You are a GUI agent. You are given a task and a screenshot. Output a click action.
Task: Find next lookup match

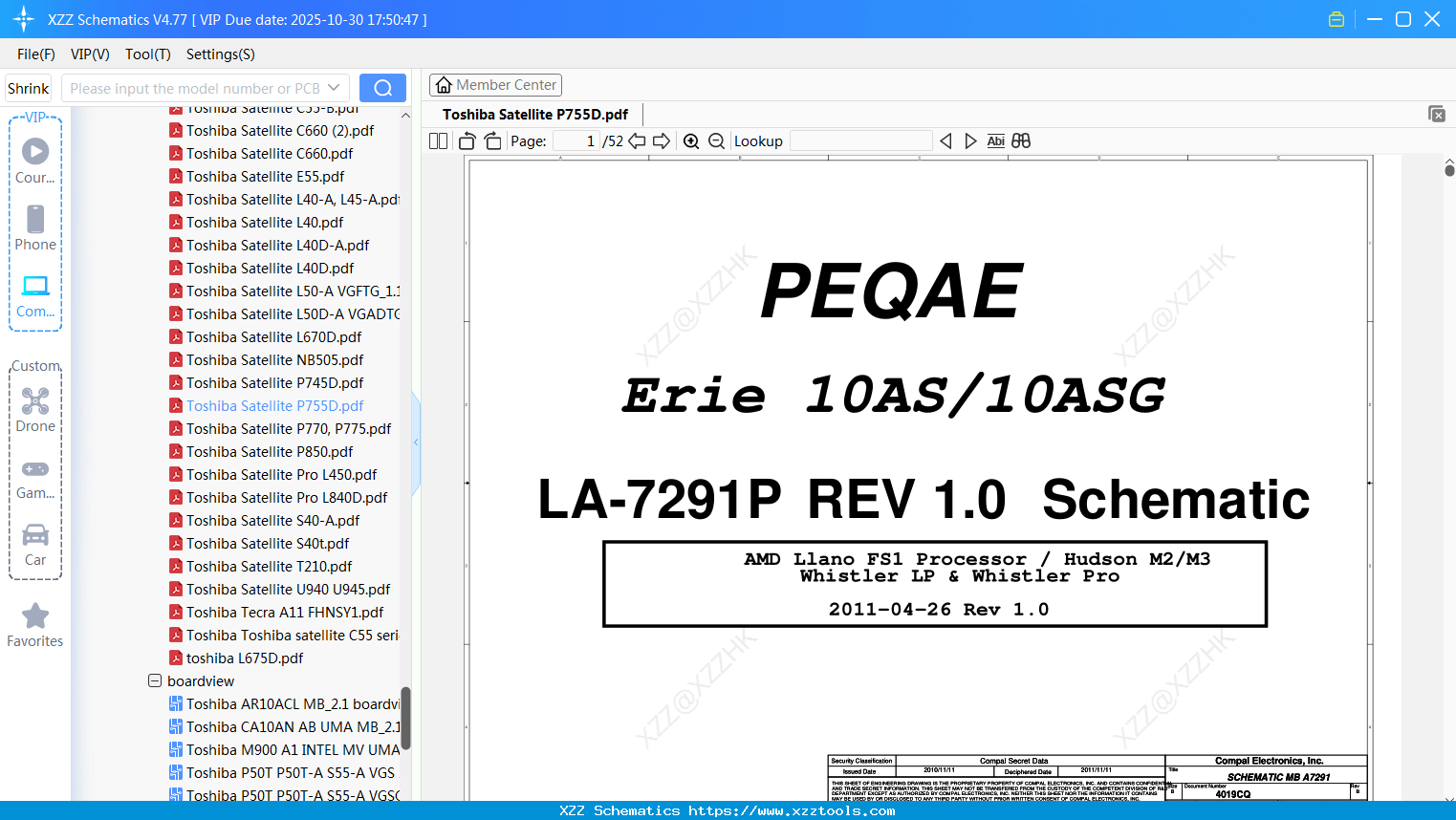tap(970, 141)
